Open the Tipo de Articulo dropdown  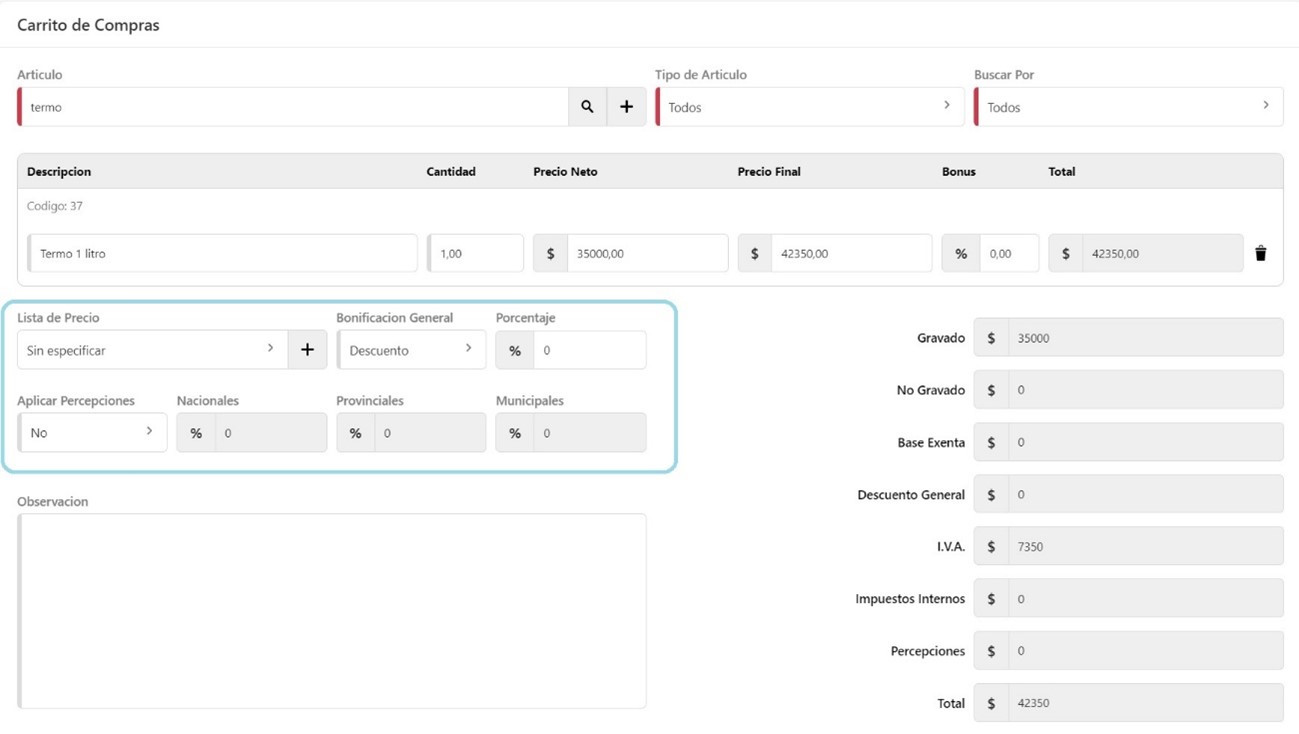(x=809, y=107)
